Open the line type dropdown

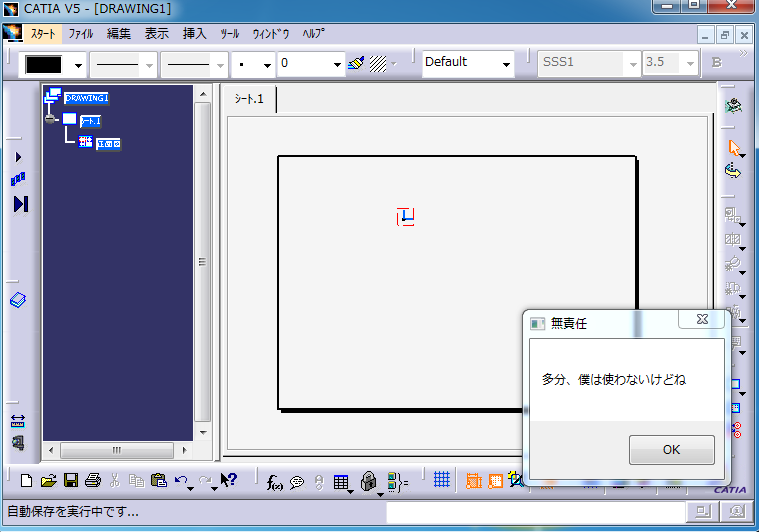click(220, 65)
